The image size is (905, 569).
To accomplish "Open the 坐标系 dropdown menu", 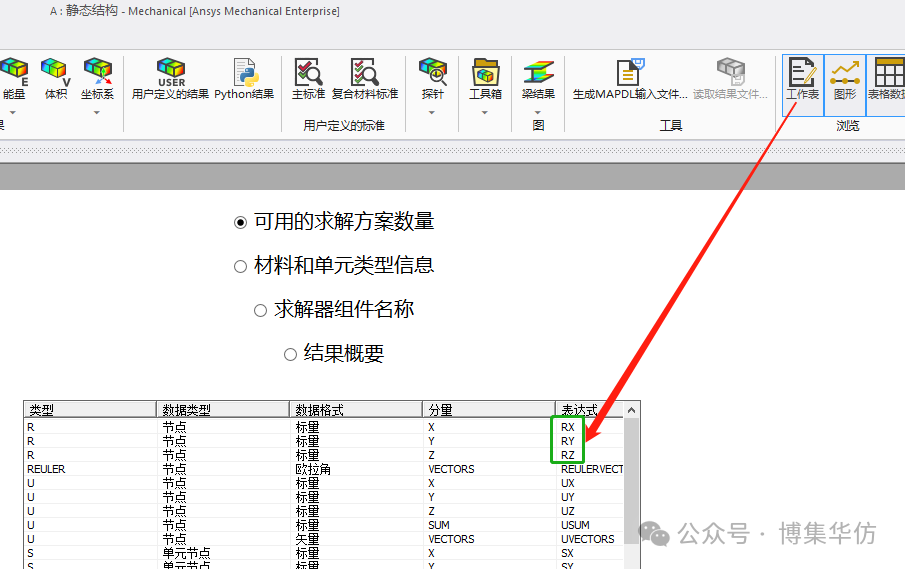I will 97,111.
